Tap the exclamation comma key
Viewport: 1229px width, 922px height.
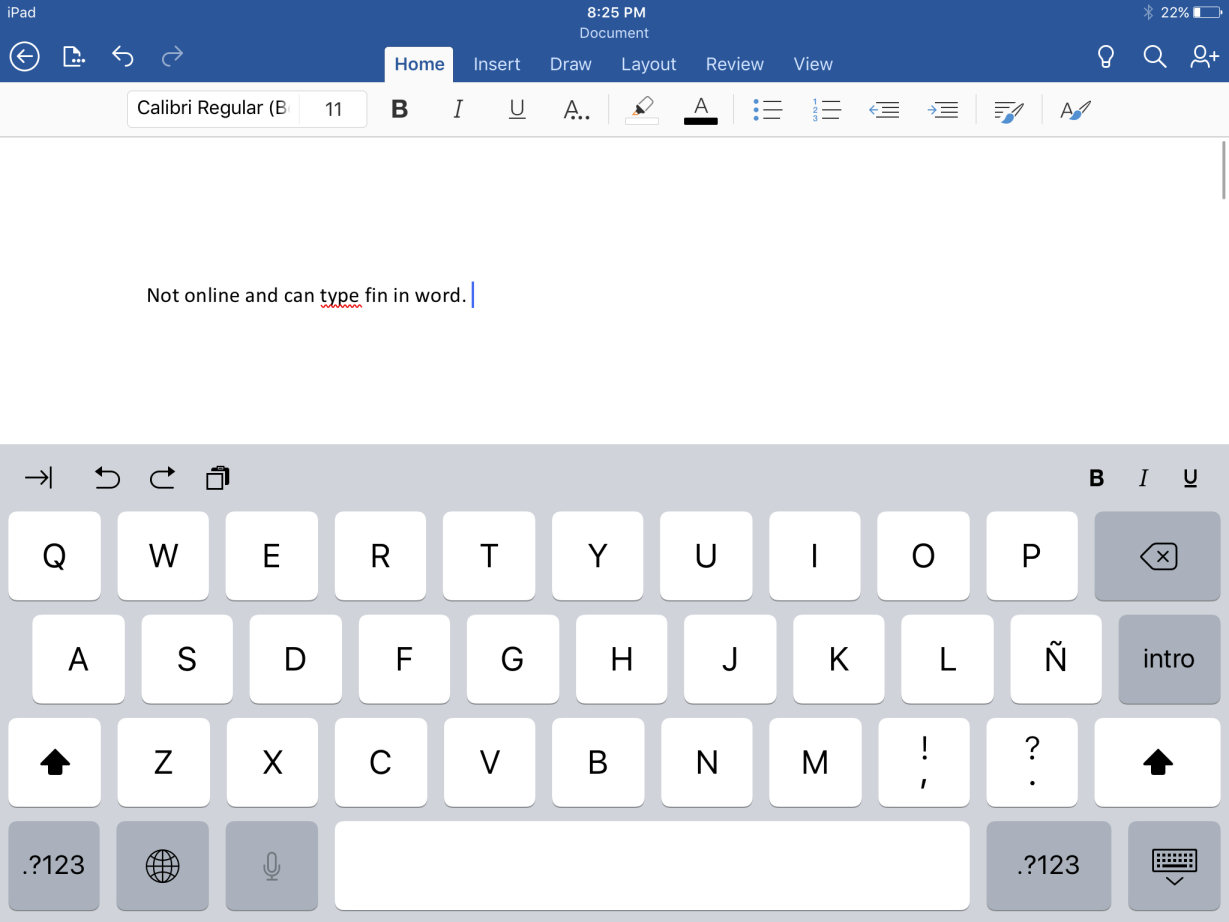click(x=924, y=762)
